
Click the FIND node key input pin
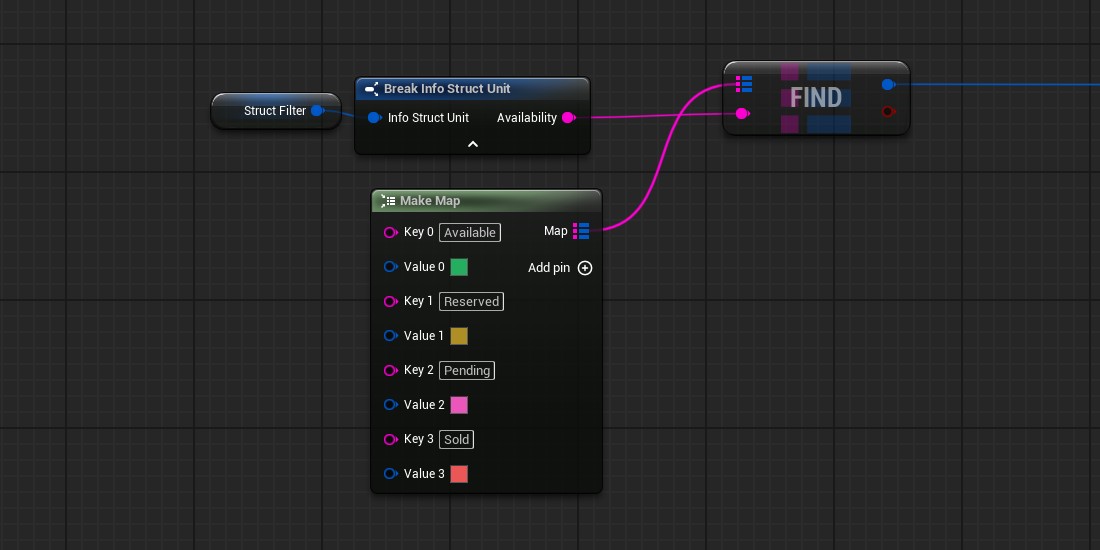click(742, 114)
